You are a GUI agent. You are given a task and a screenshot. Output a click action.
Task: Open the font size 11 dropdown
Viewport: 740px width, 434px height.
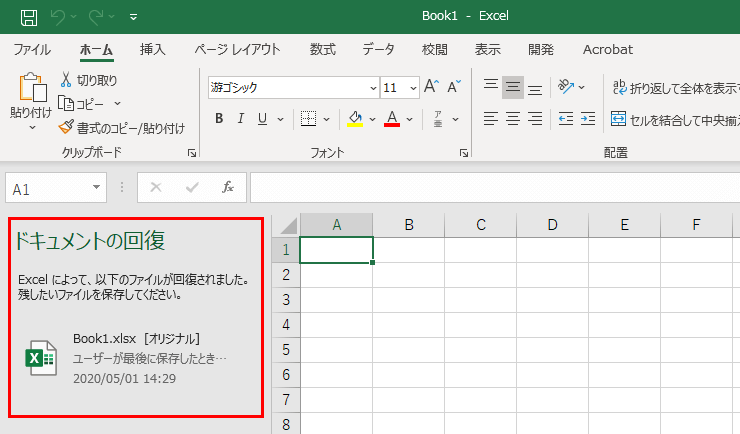coord(413,88)
